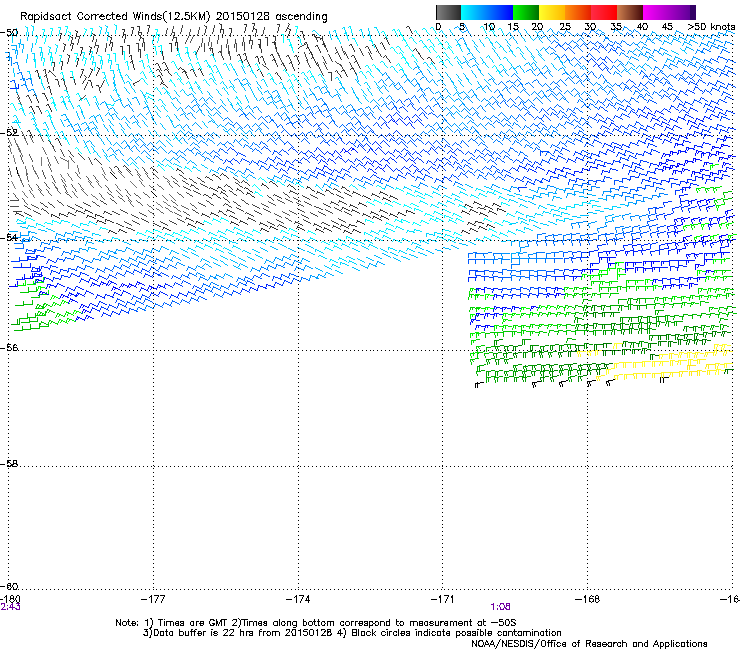Click the red 30-35 knots legend swatch
The image size is (740, 650).
[x=604, y=12]
